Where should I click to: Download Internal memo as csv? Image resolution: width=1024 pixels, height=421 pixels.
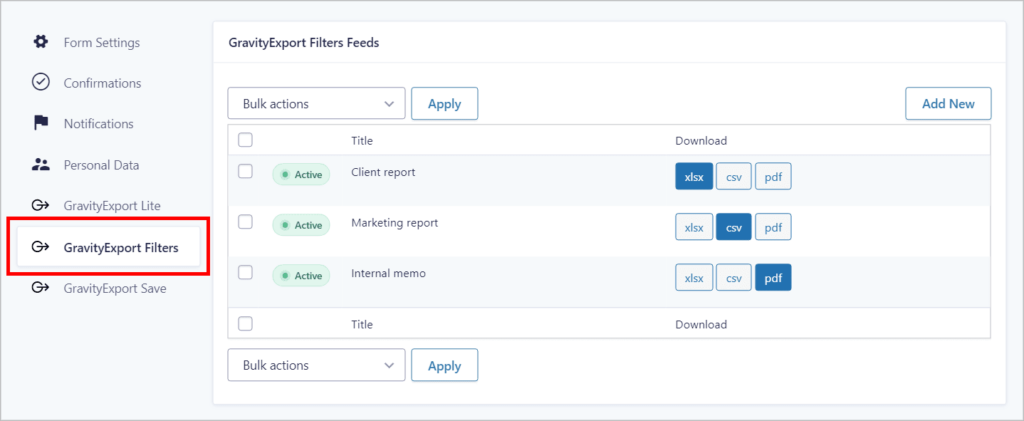pyautogui.click(x=734, y=277)
